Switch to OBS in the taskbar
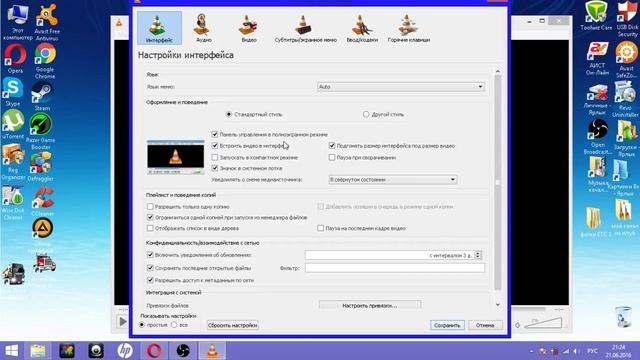The width and height of the screenshot is (640, 360). [183, 351]
